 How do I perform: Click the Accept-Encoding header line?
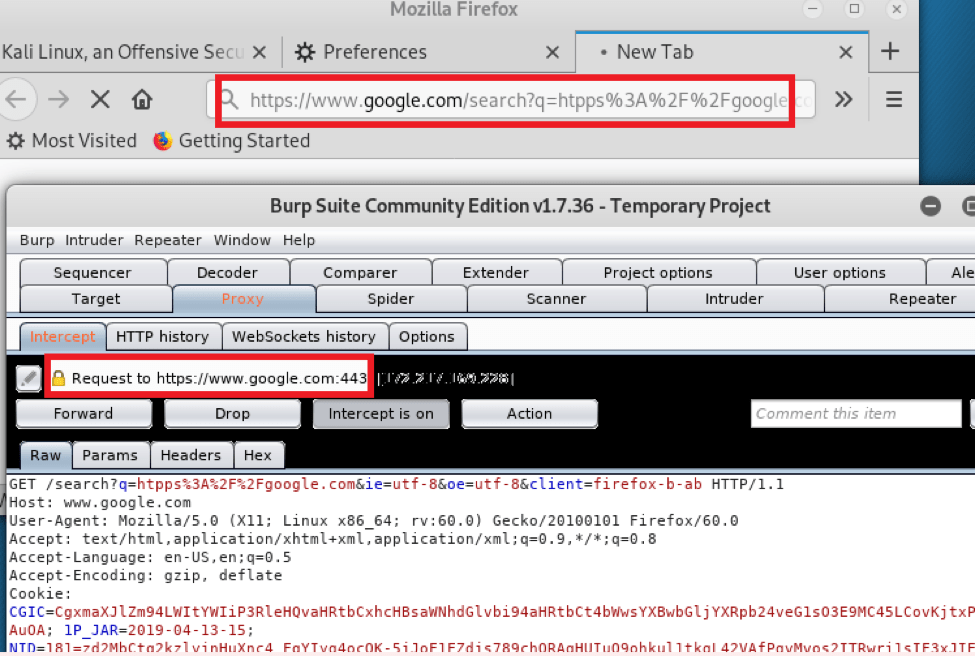[146, 575]
